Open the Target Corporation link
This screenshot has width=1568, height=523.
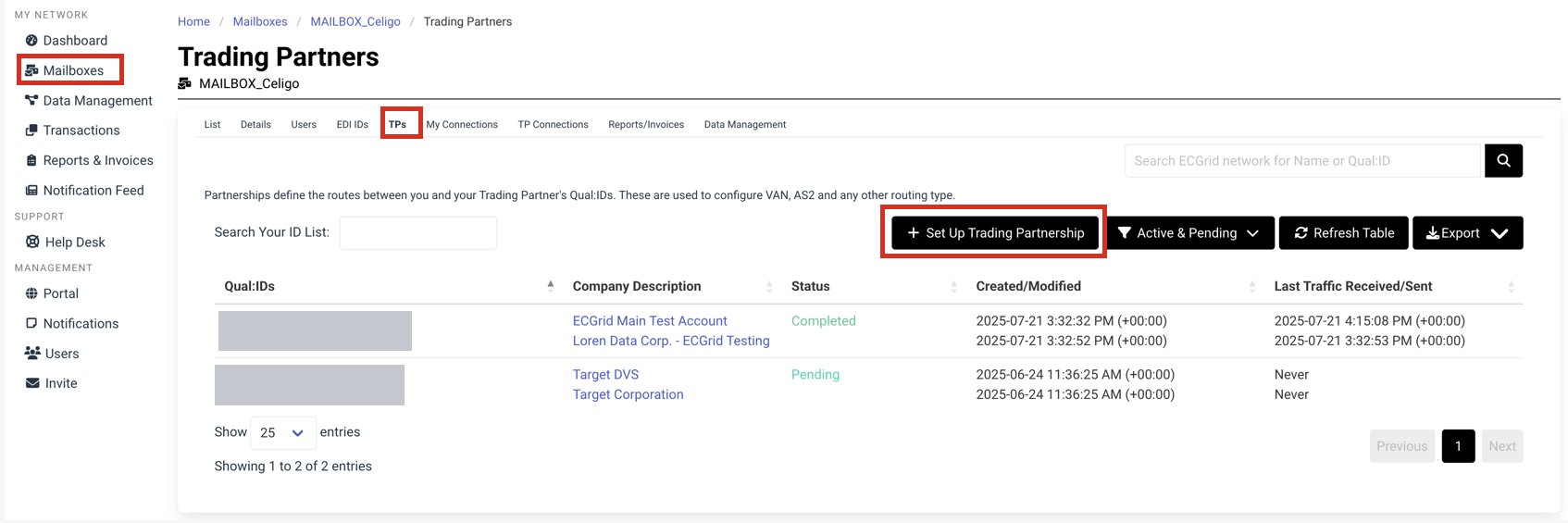coord(628,394)
